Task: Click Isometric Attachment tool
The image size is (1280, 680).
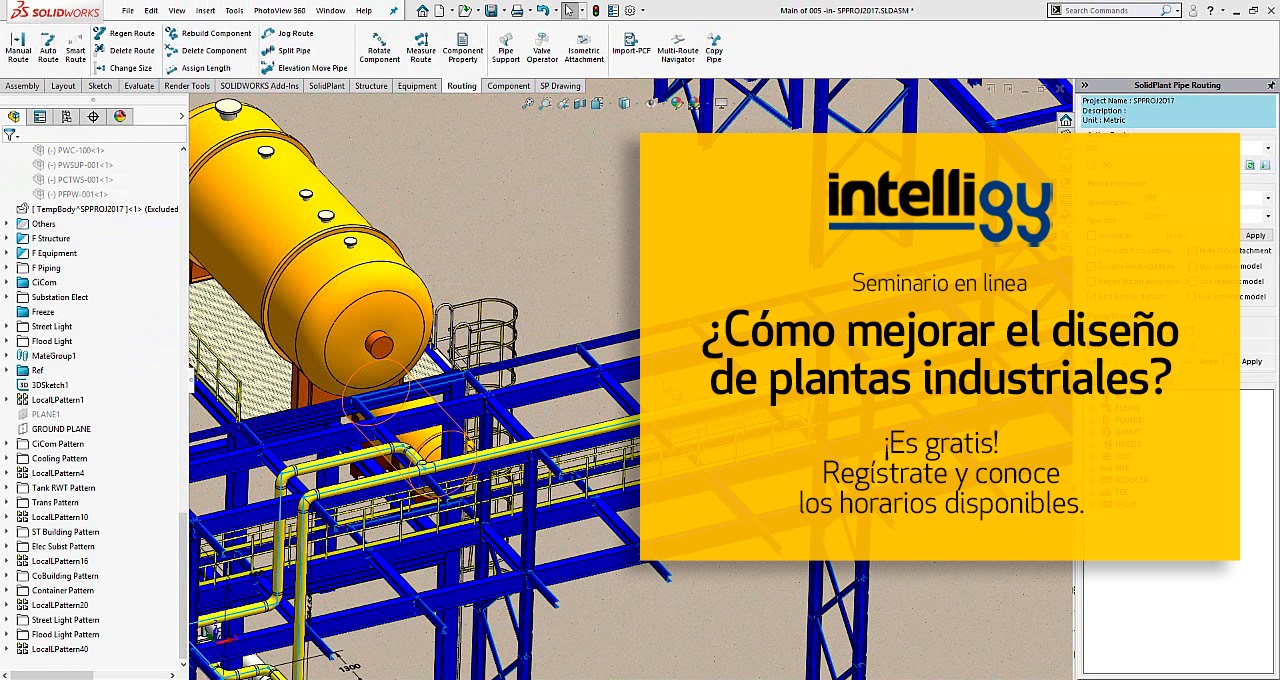Action: pyautogui.click(x=584, y=47)
